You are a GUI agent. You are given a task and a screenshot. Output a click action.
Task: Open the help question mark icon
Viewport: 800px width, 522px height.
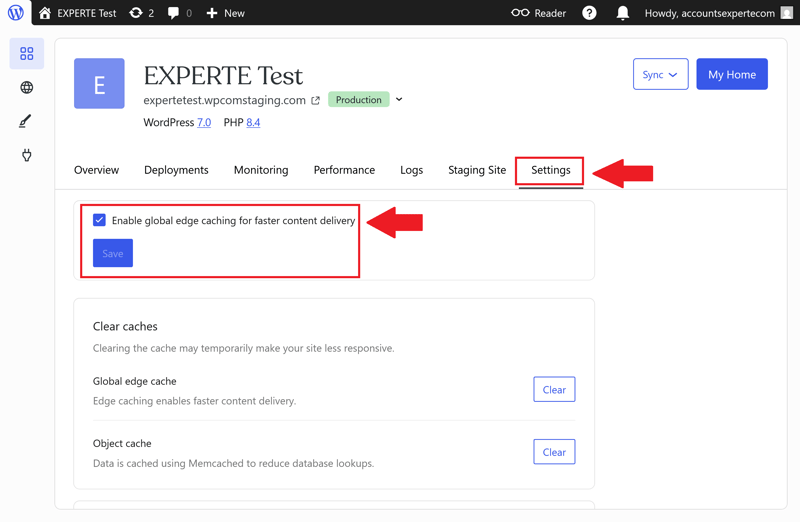point(589,13)
